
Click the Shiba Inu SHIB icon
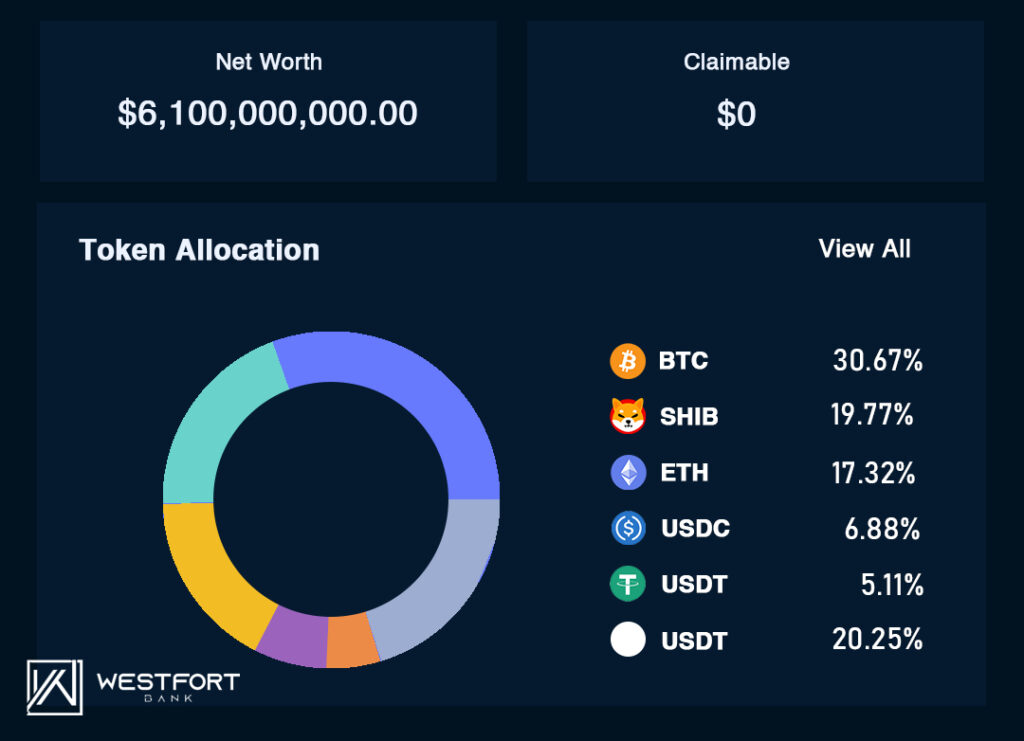[x=628, y=416]
